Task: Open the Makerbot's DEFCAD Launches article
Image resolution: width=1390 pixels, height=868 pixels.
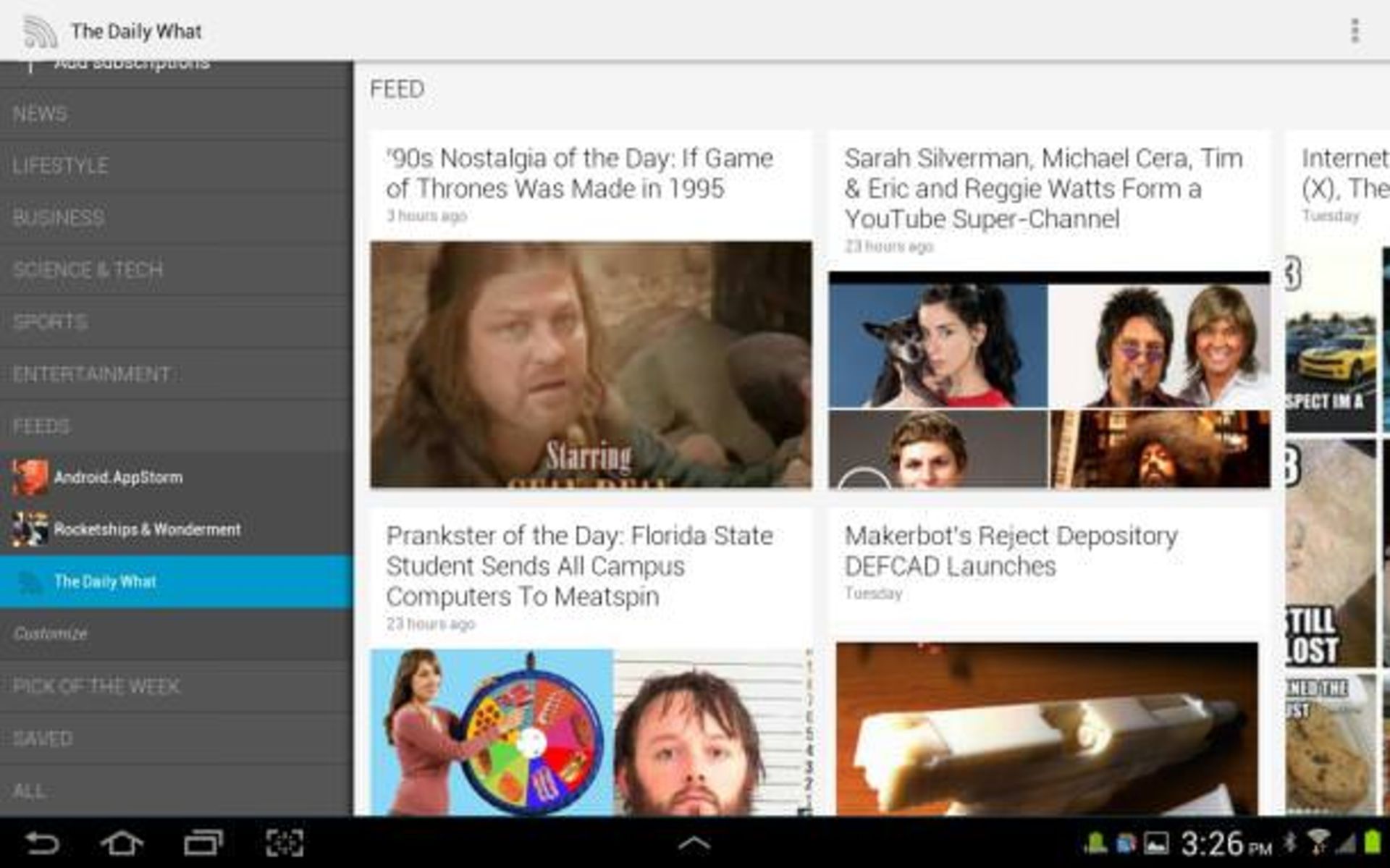Action: [1011, 551]
